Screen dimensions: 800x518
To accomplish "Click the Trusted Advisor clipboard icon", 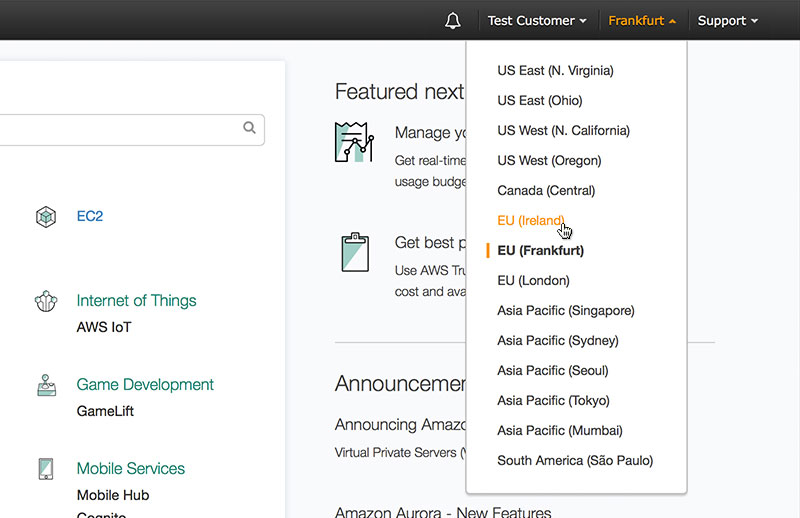I will tap(355, 252).
